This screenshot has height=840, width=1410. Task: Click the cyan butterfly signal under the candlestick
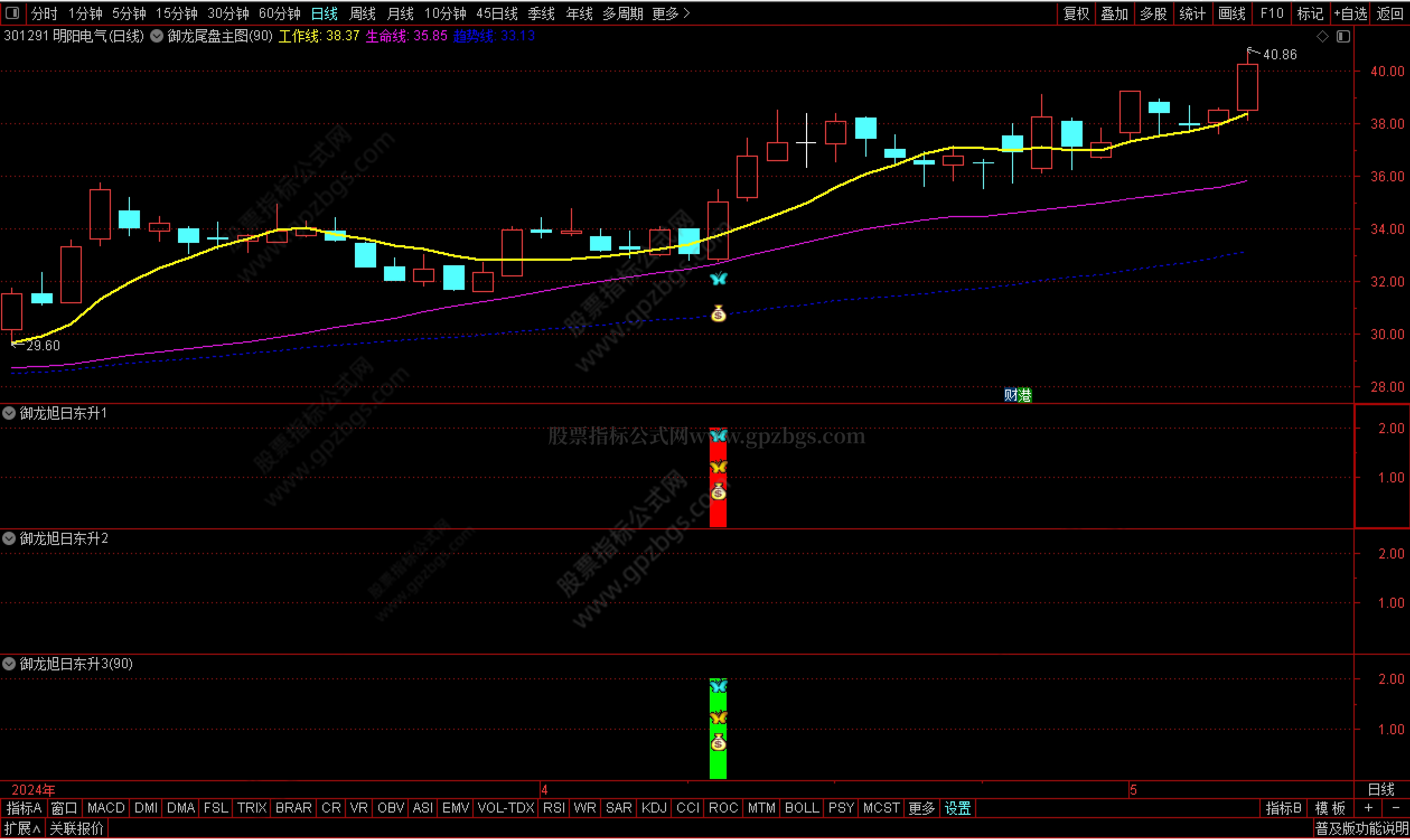pos(718,279)
